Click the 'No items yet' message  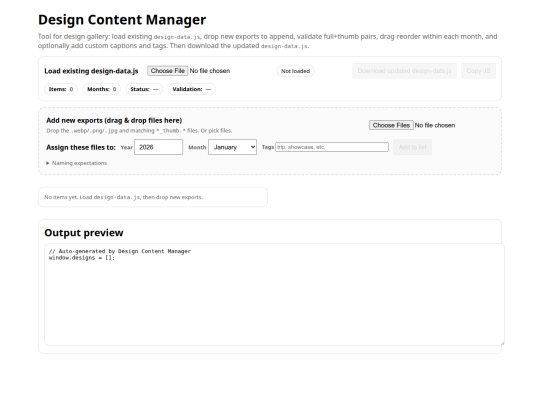[x=123, y=197]
